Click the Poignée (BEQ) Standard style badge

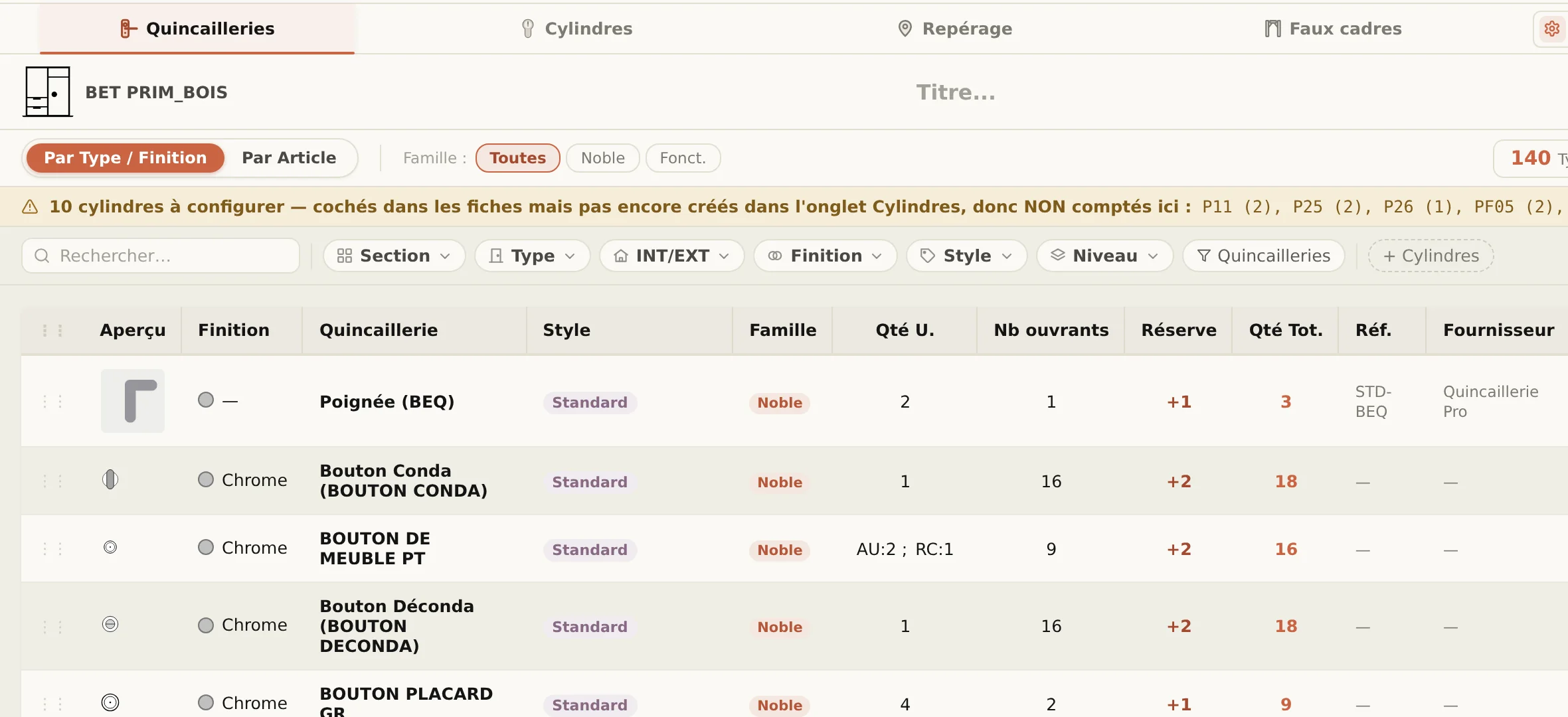point(590,402)
